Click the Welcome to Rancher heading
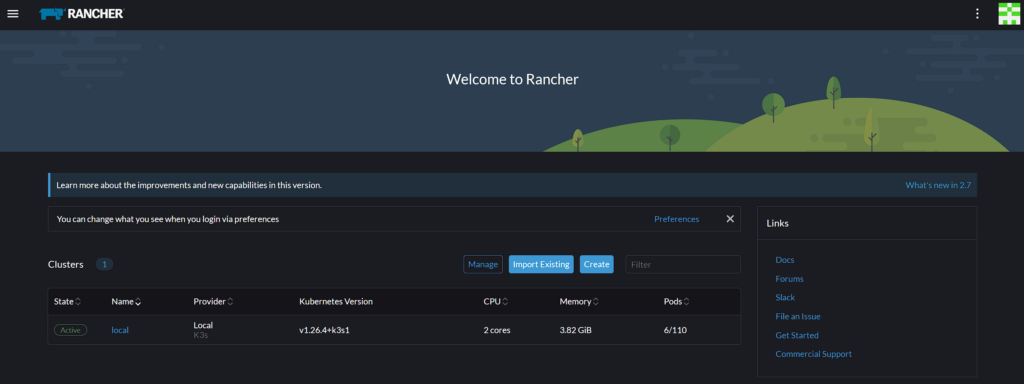 (512, 80)
